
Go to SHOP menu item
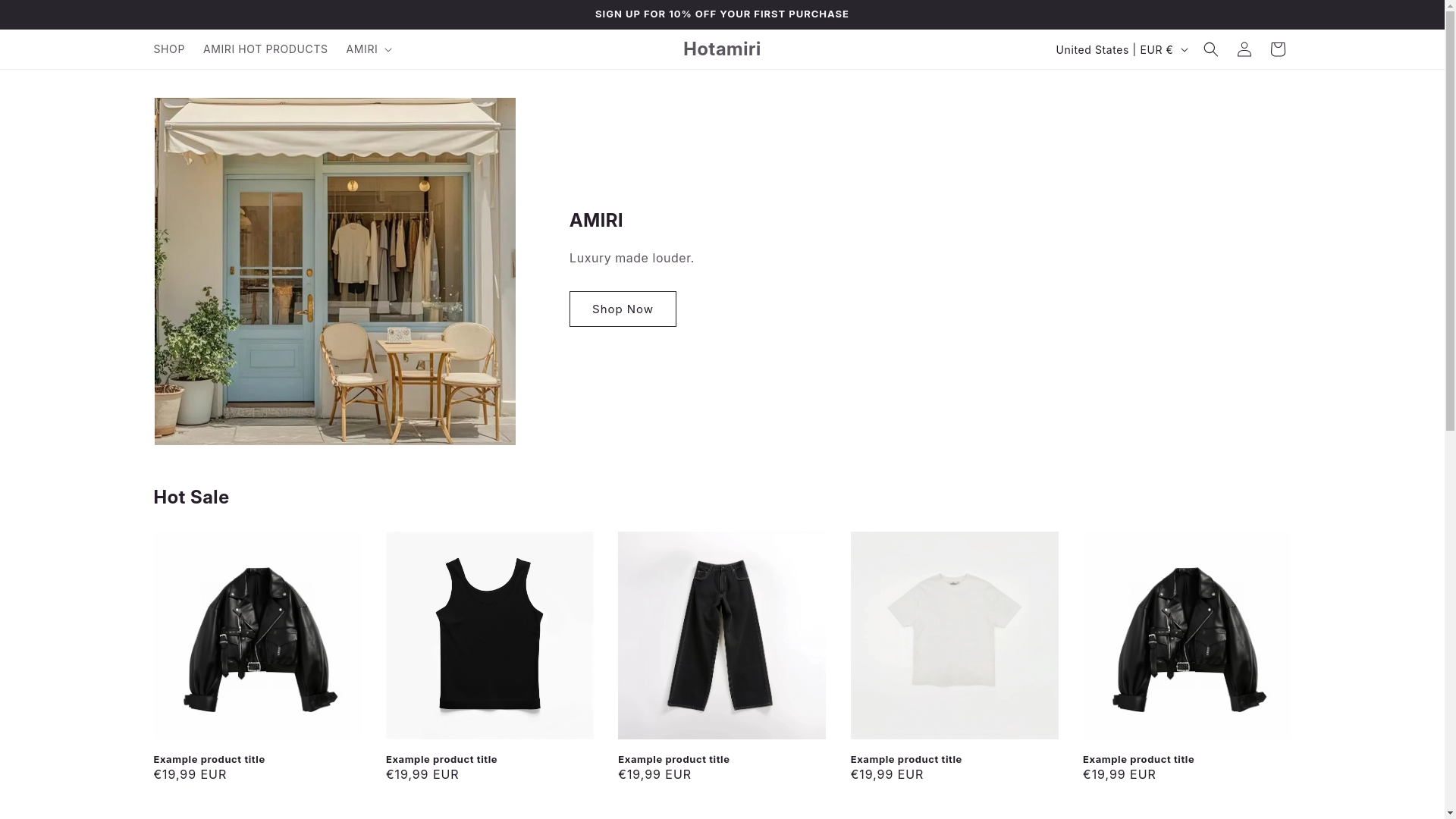(x=169, y=49)
